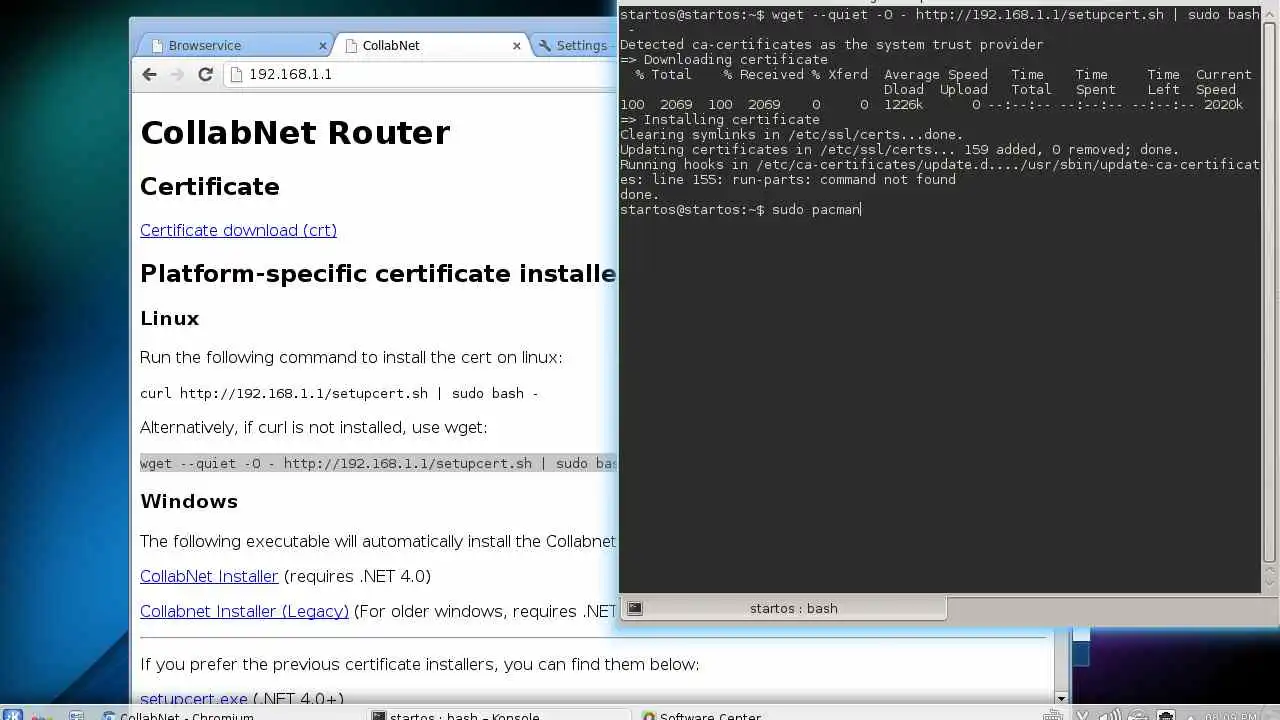Click the highlighted wget command text
Viewport: 1280px width, 720px height.
pyautogui.click(x=378, y=463)
